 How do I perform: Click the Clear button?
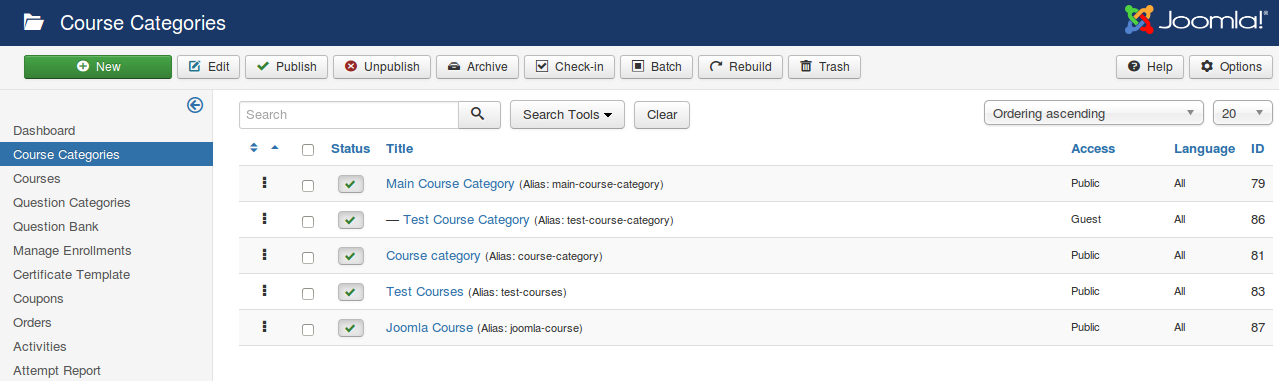pyautogui.click(x=662, y=115)
